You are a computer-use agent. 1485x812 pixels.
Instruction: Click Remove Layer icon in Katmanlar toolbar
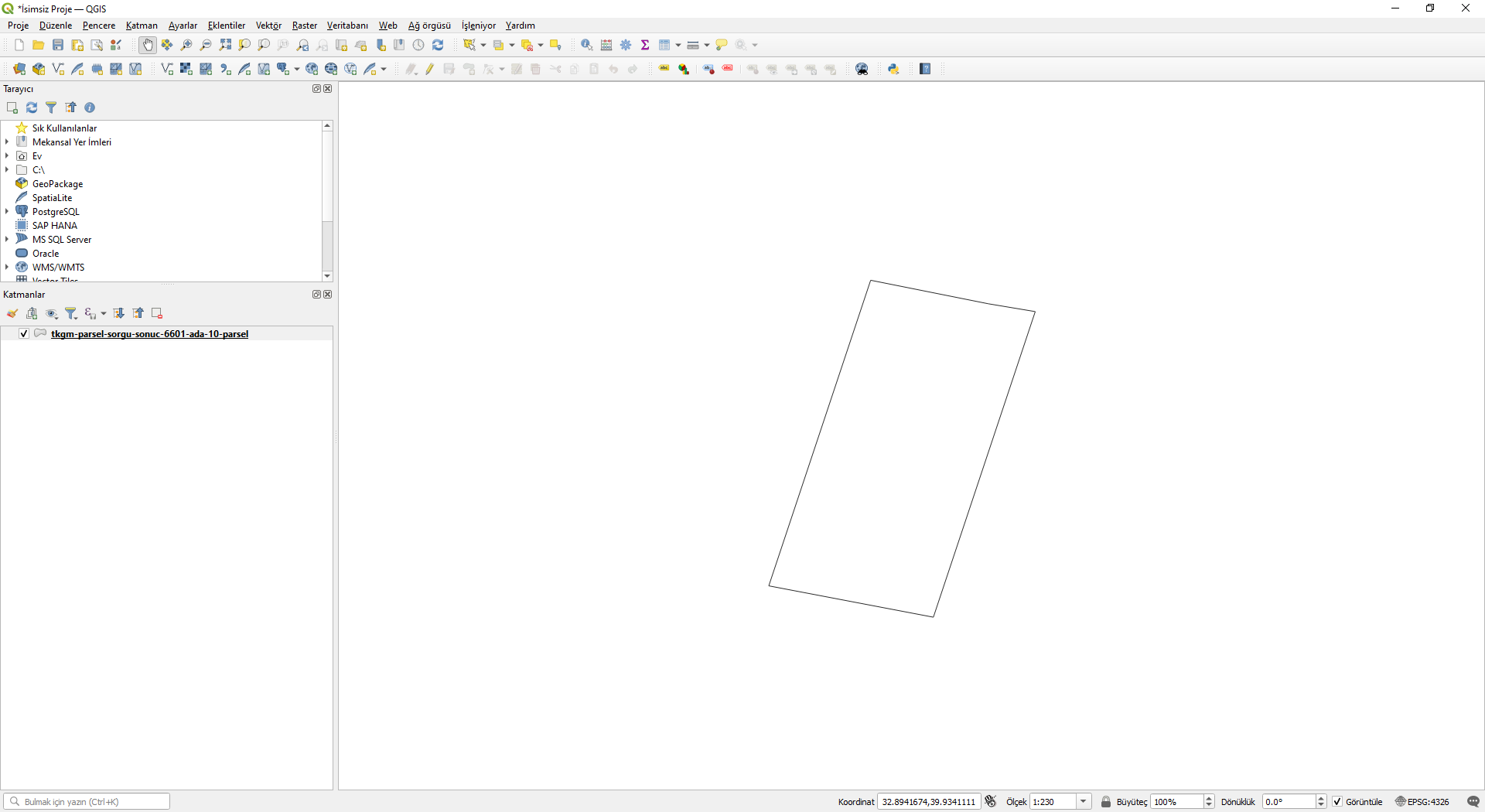[157, 313]
